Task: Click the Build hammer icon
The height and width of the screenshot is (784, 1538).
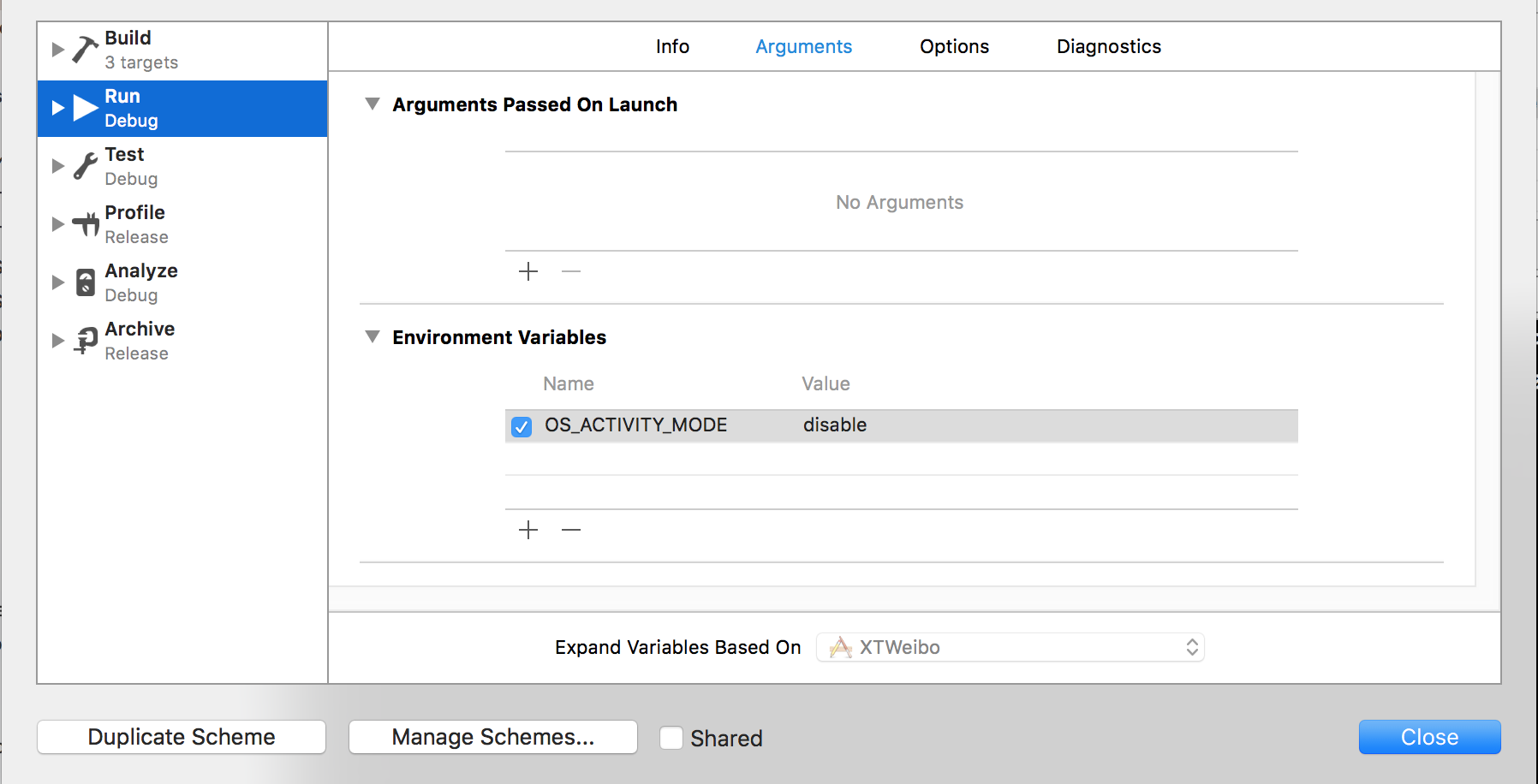Action: click(x=85, y=50)
